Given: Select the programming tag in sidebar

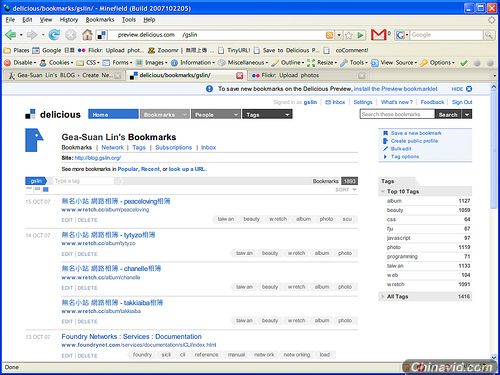Looking at the screenshot, I should click(x=402, y=257).
